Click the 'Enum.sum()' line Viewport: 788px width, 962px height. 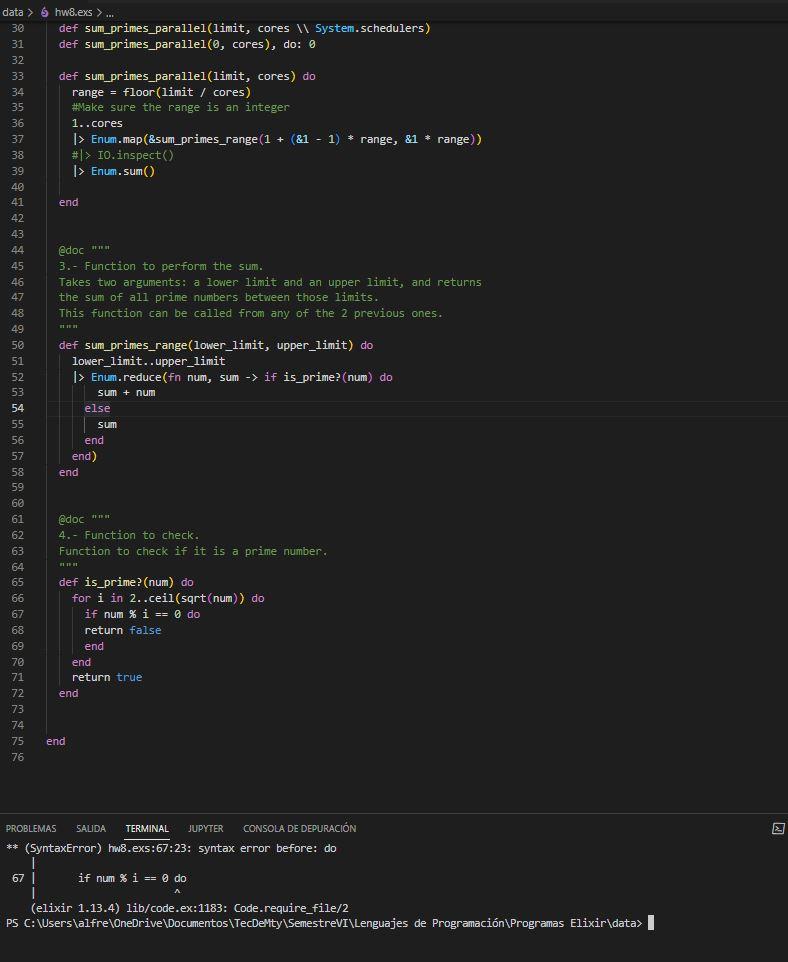(x=114, y=171)
